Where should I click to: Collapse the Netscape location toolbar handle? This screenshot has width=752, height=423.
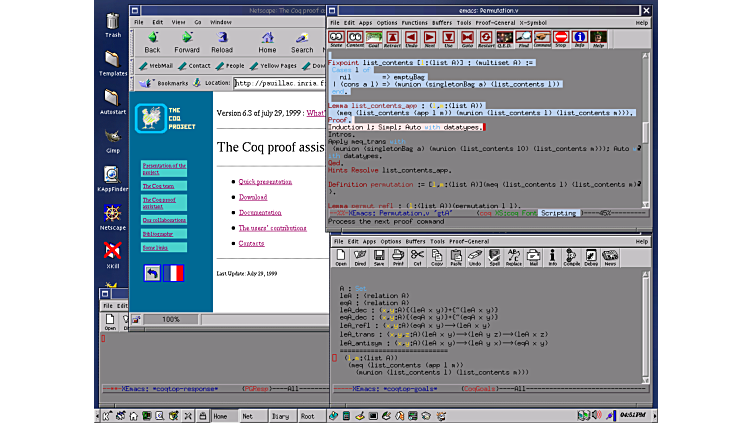[x=133, y=83]
